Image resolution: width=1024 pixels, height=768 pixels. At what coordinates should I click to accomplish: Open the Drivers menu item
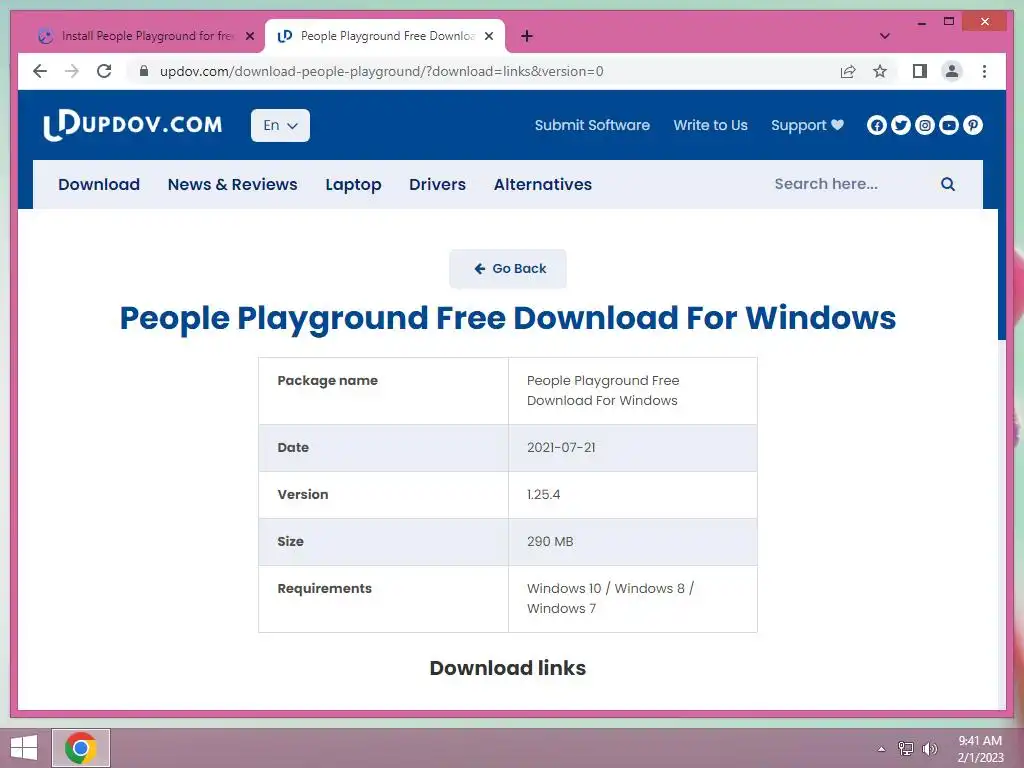(x=437, y=185)
